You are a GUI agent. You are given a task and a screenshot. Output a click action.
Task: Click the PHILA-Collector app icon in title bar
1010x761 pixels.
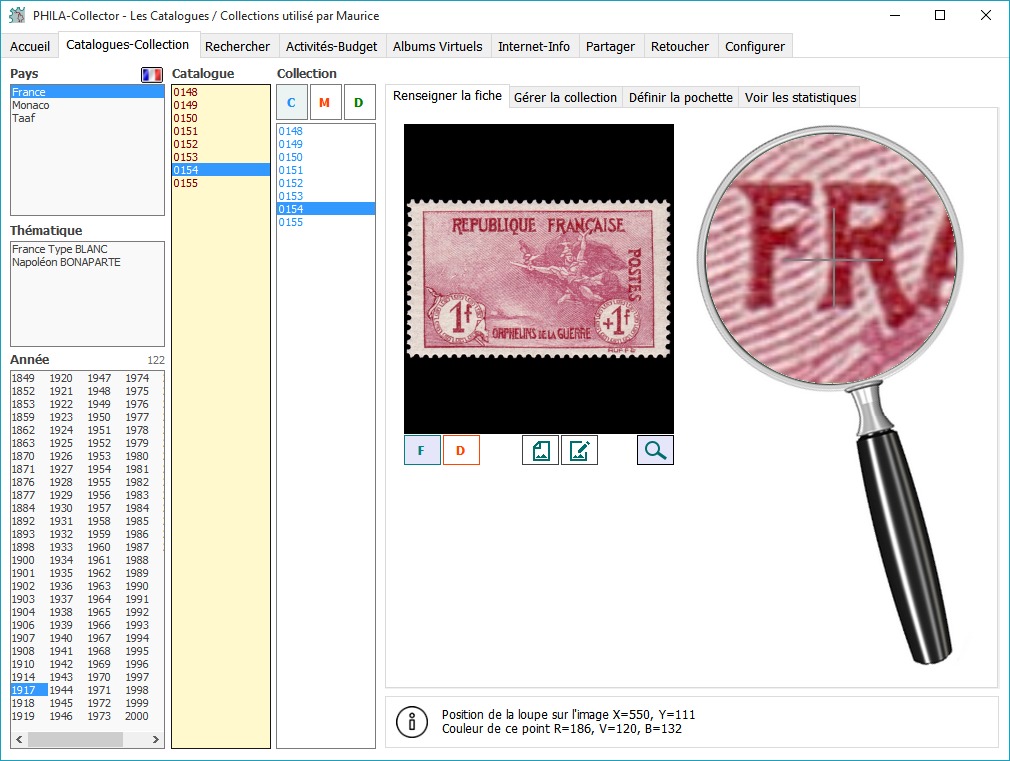coord(17,15)
